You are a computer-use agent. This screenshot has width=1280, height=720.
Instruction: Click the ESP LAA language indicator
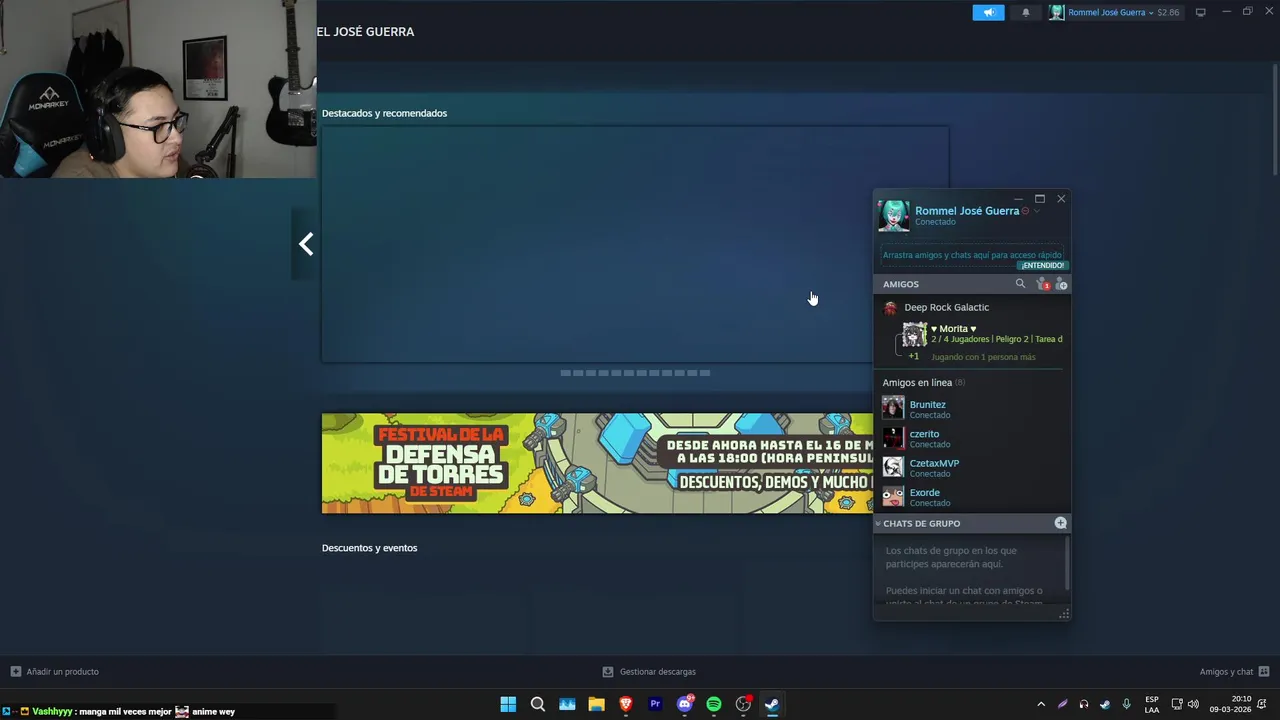click(x=1152, y=704)
